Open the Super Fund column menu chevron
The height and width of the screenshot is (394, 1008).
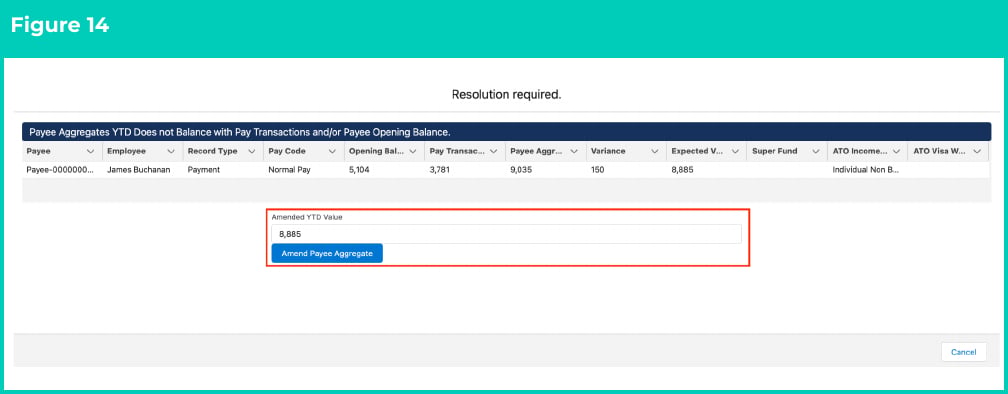point(815,152)
